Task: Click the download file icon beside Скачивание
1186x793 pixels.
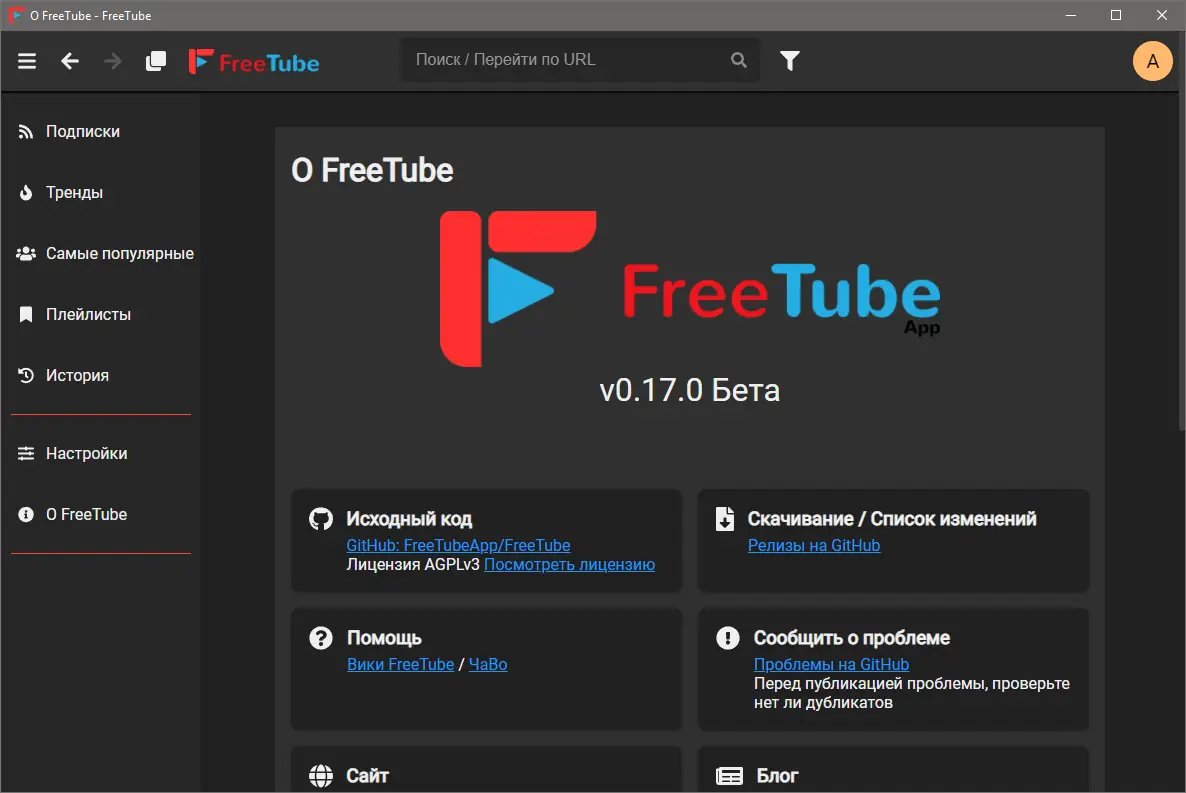Action: pos(725,519)
